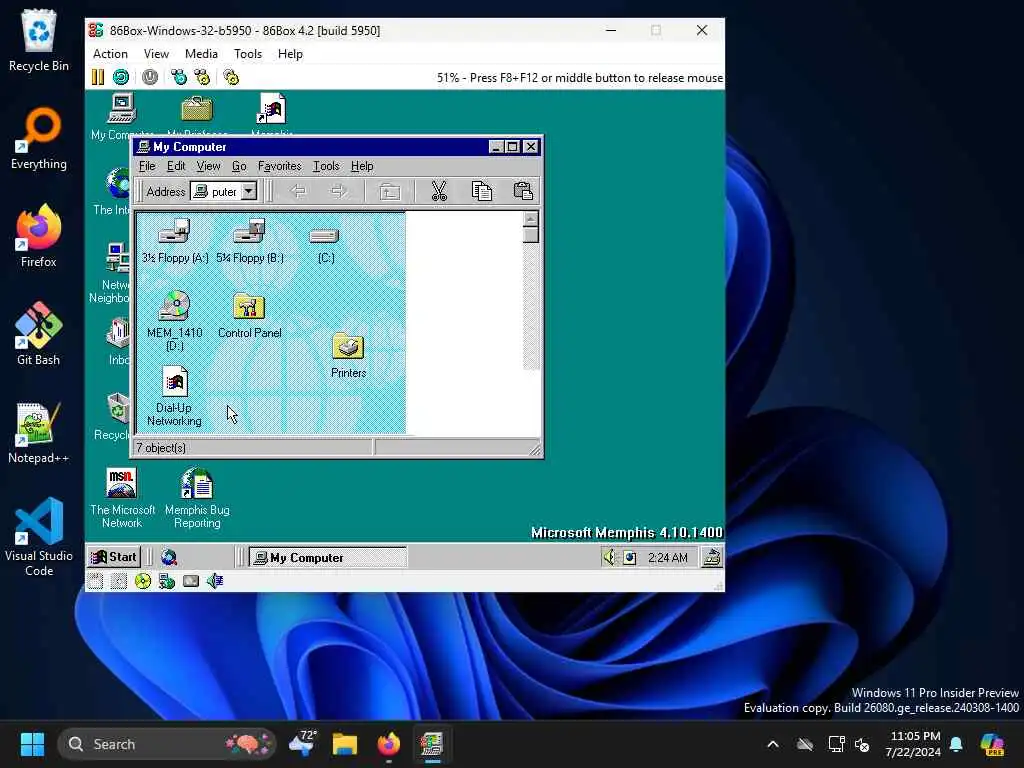The height and width of the screenshot is (768, 1024).
Task: Open 86Box settings gear icon
Action: point(231,77)
